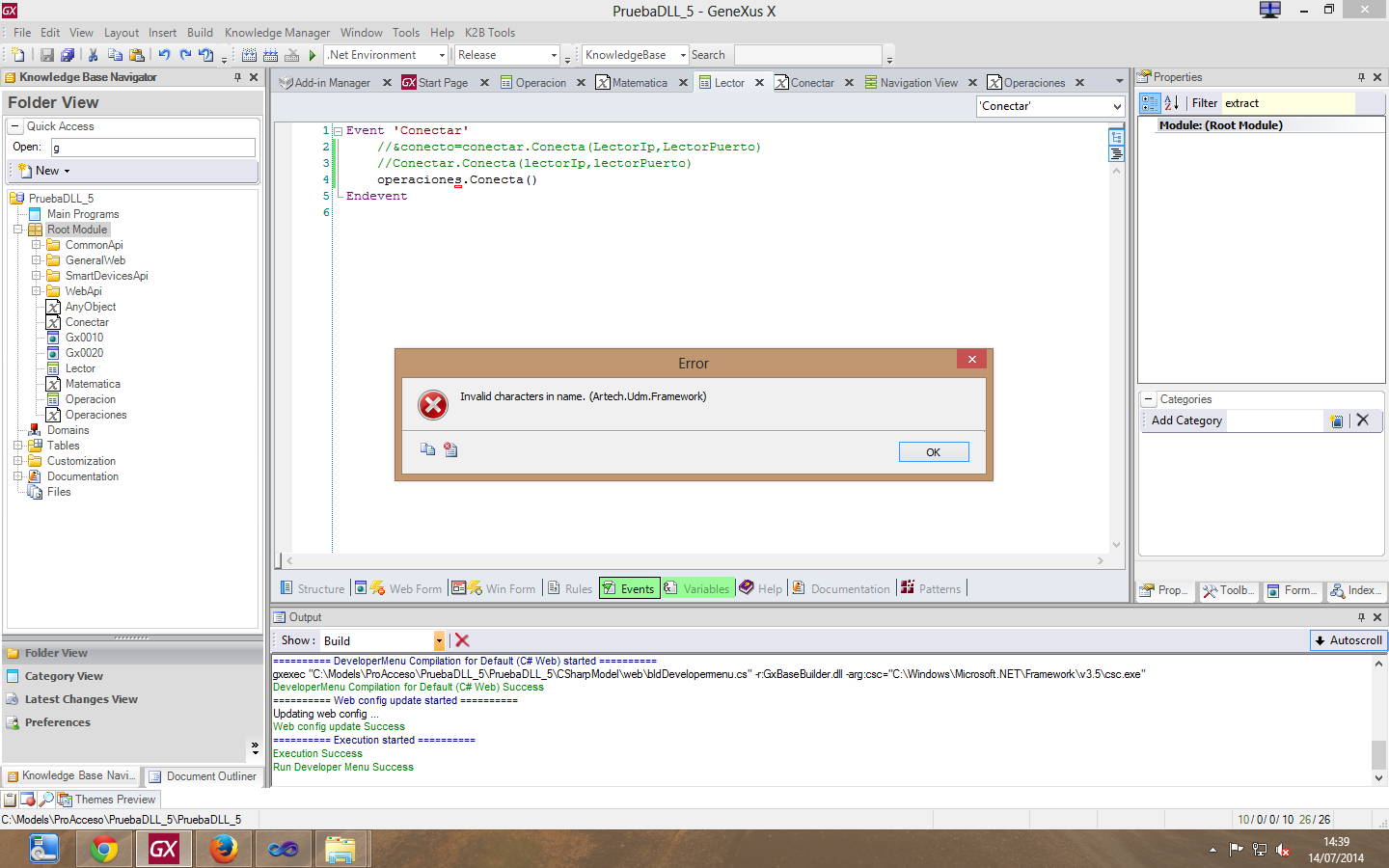Click the Search box in the toolbar
The width and height of the screenshot is (1389, 868).
(808, 55)
